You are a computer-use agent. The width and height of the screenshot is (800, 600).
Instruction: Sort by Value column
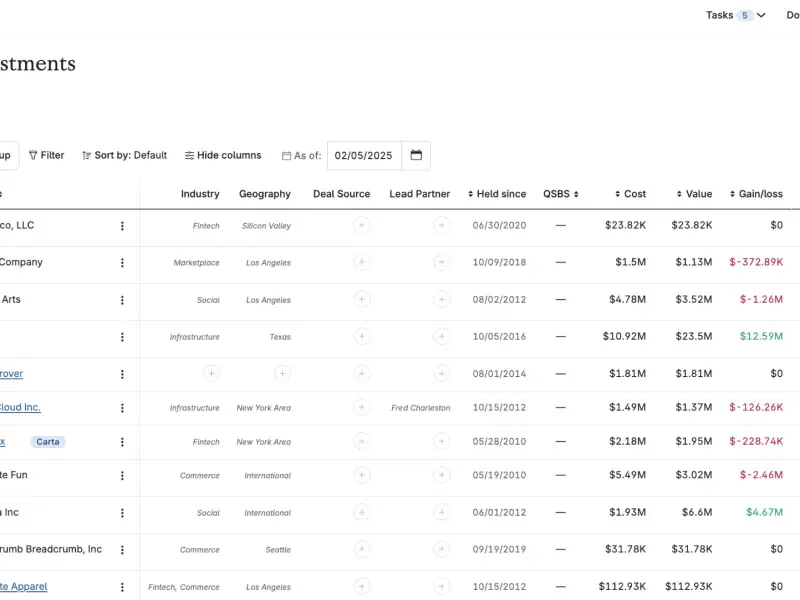point(694,194)
